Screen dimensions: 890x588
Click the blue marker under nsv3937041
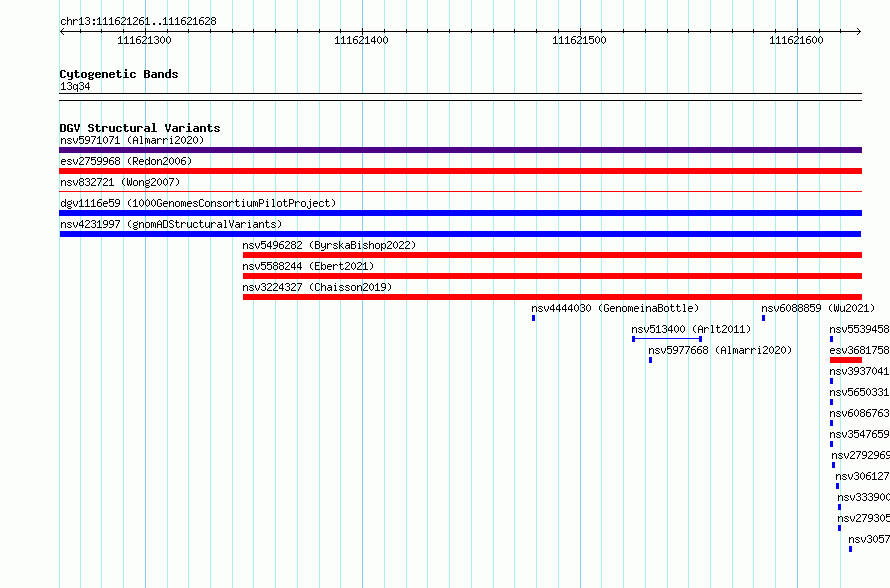click(832, 381)
